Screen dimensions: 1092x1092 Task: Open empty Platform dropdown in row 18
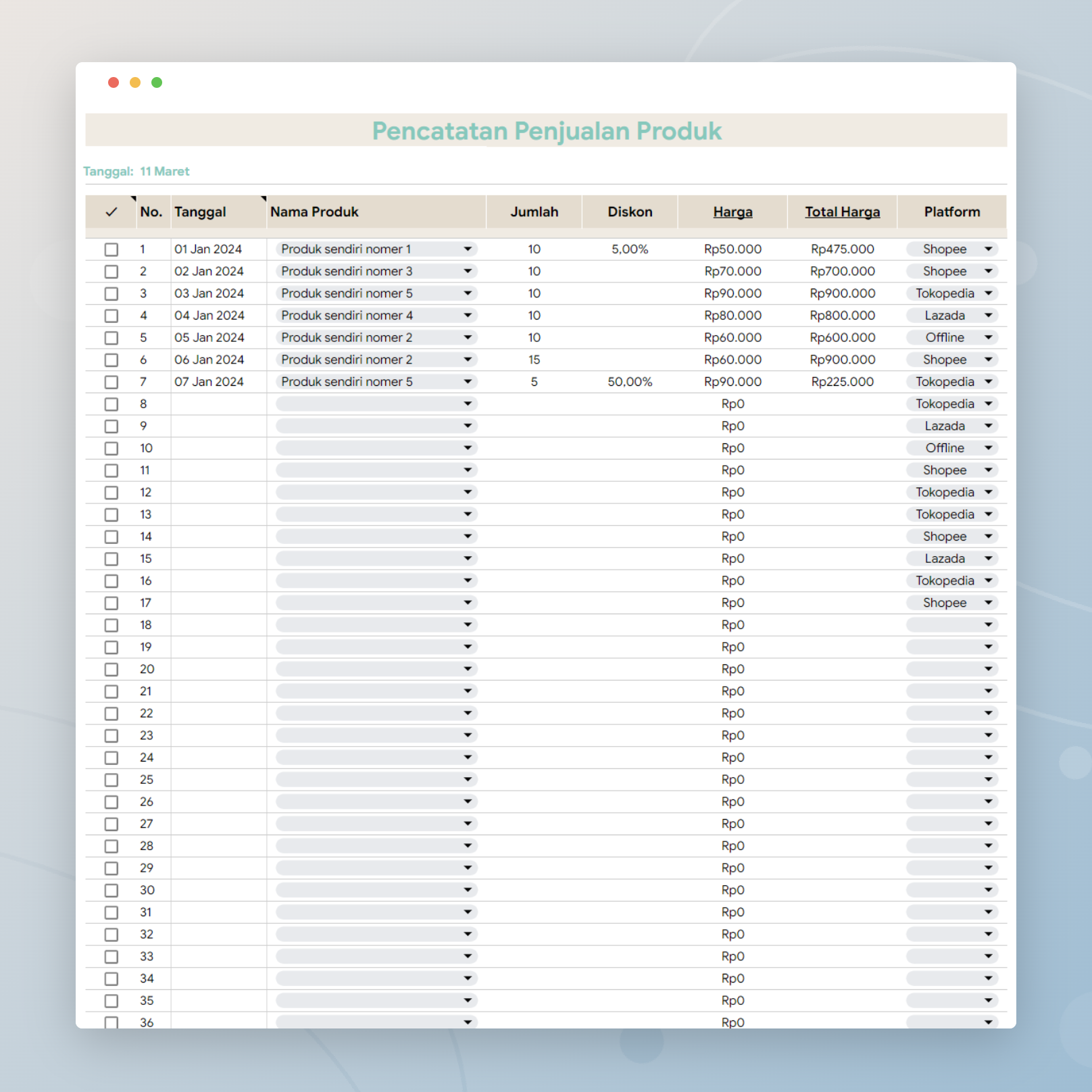[x=952, y=625]
